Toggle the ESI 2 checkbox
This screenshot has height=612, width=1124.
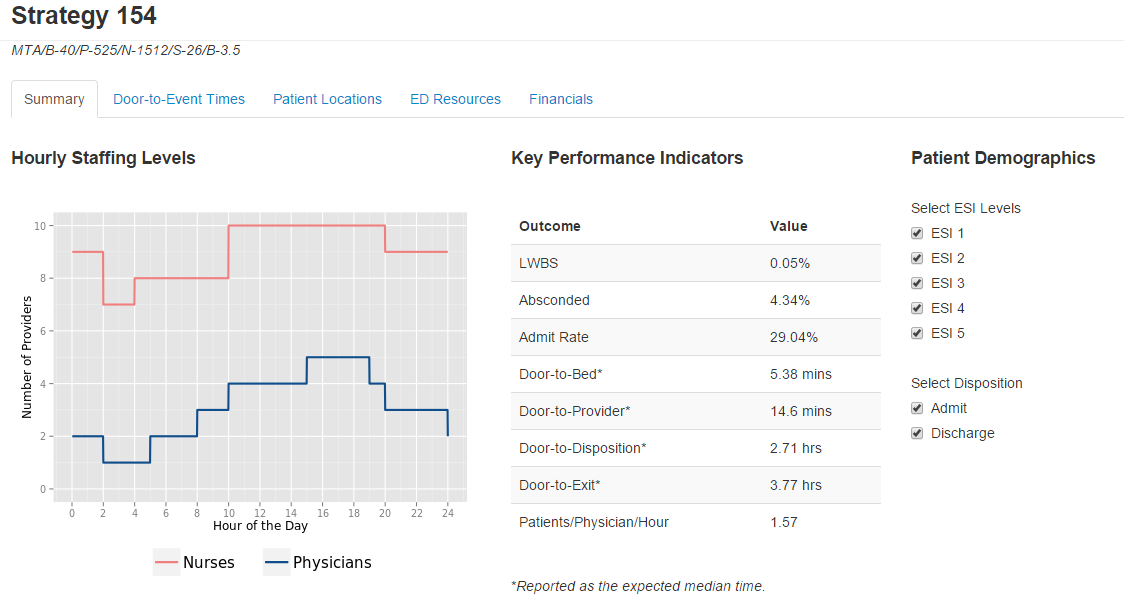point(917,258)
